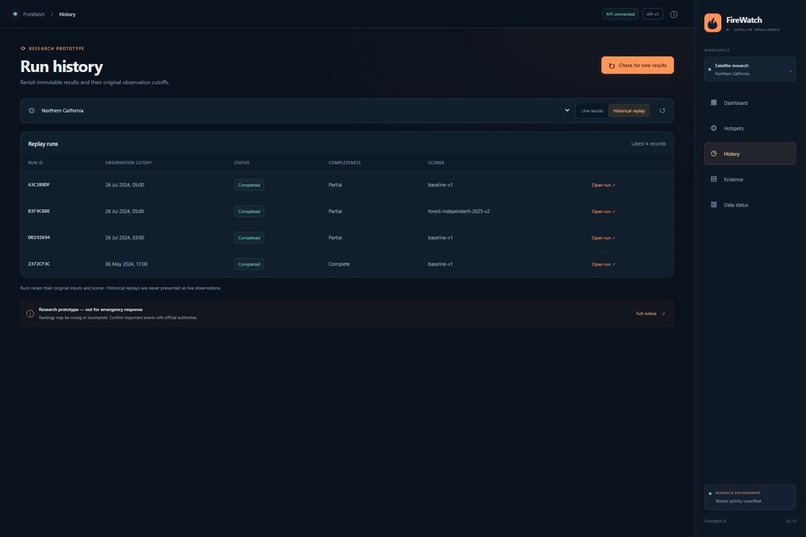The height and width of the screenshot is (537, 806).
Task: Click the Completed badge for run 2372CF3C
Action: tap(249, 264)
